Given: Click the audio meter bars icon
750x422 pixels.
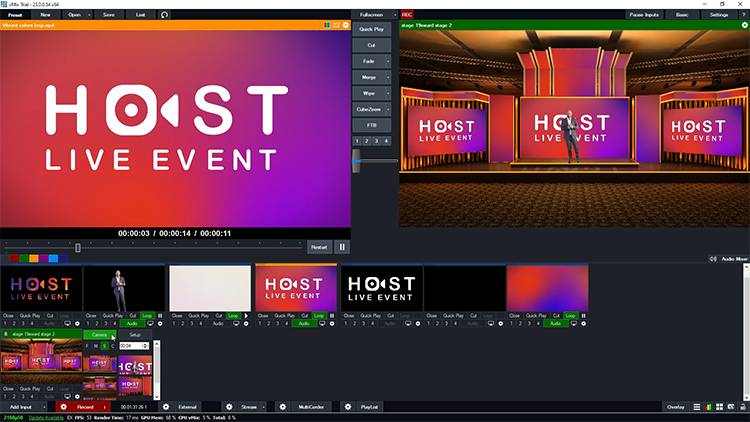Looking at the screenshot, I should (x=710, y=407).
